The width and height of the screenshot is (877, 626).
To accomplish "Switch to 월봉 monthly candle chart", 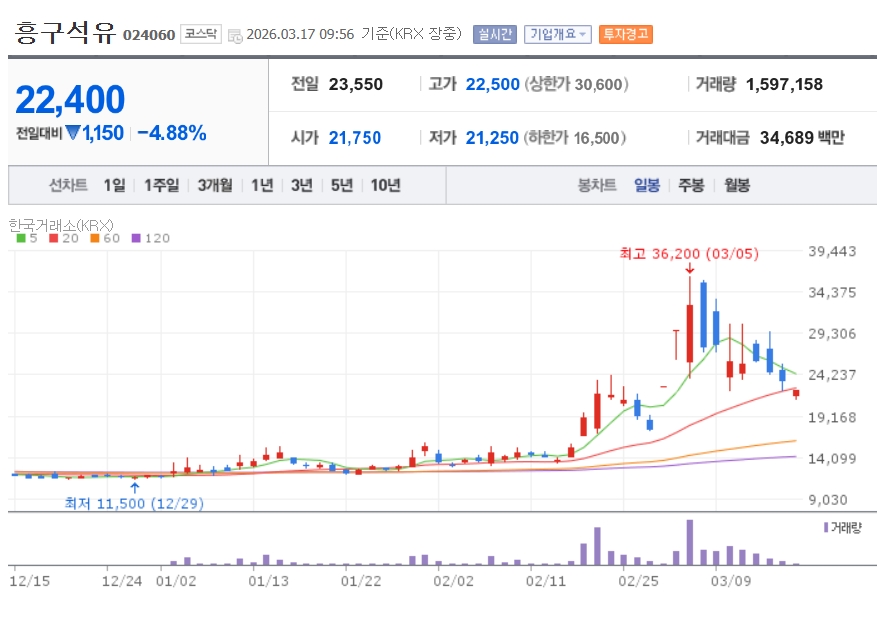I will pyautogui.click(x=737, y=185).
